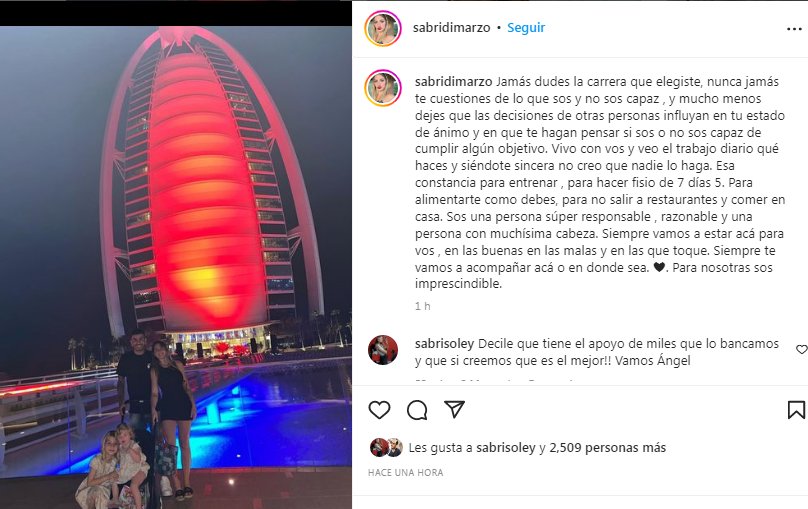Click sabrisoley username in the comment
The height and width of the screenshot is (509, 808).
coord(445,344)
